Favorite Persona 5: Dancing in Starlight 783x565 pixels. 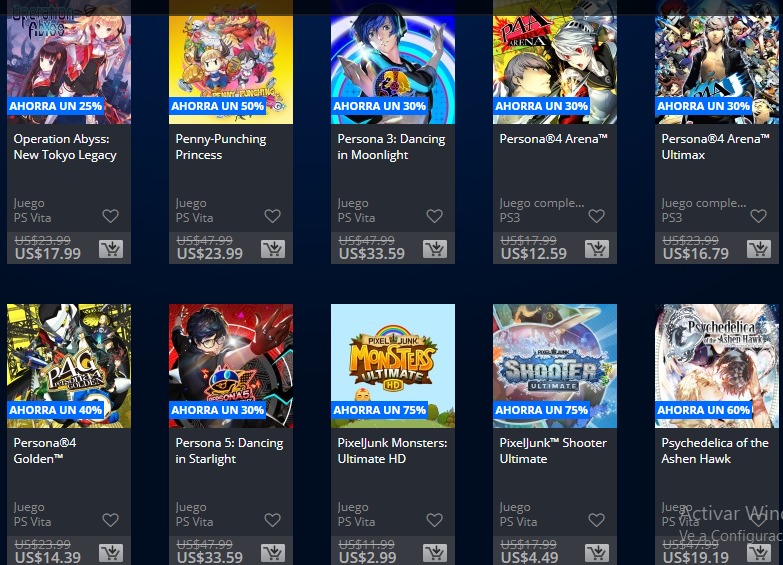[273, 520]
